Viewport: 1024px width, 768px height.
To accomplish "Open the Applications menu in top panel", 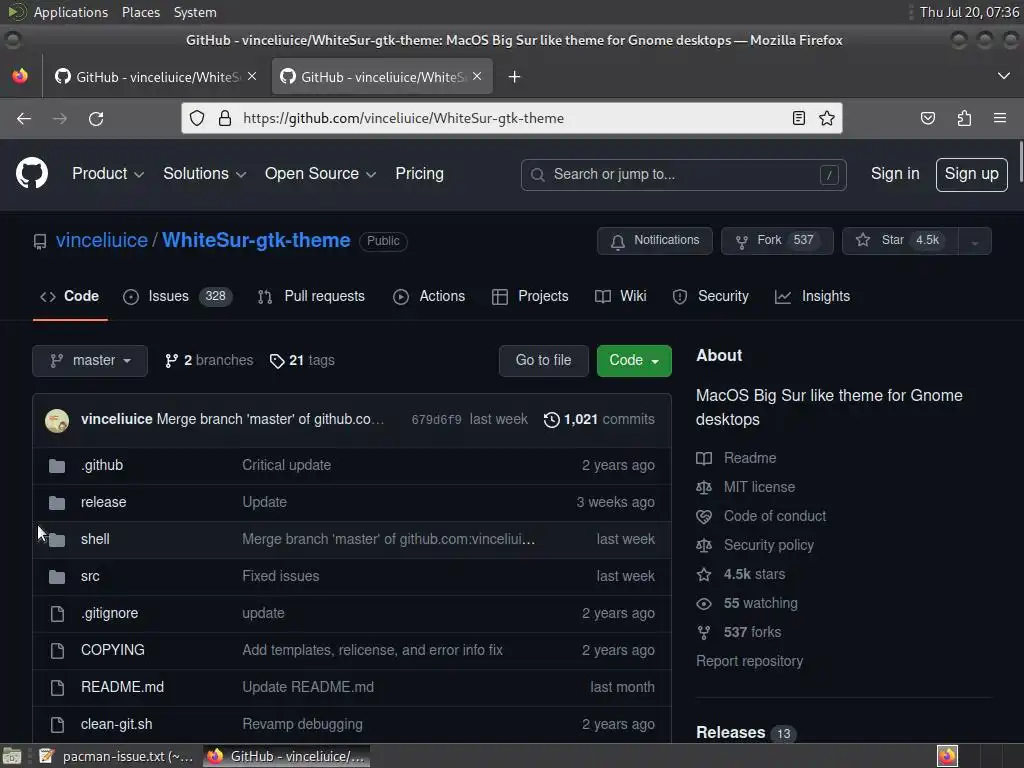I will coord(71,12).
